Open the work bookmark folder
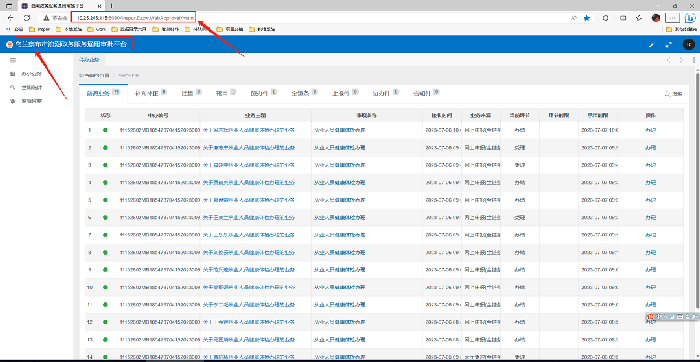 [x=97, y=29]
